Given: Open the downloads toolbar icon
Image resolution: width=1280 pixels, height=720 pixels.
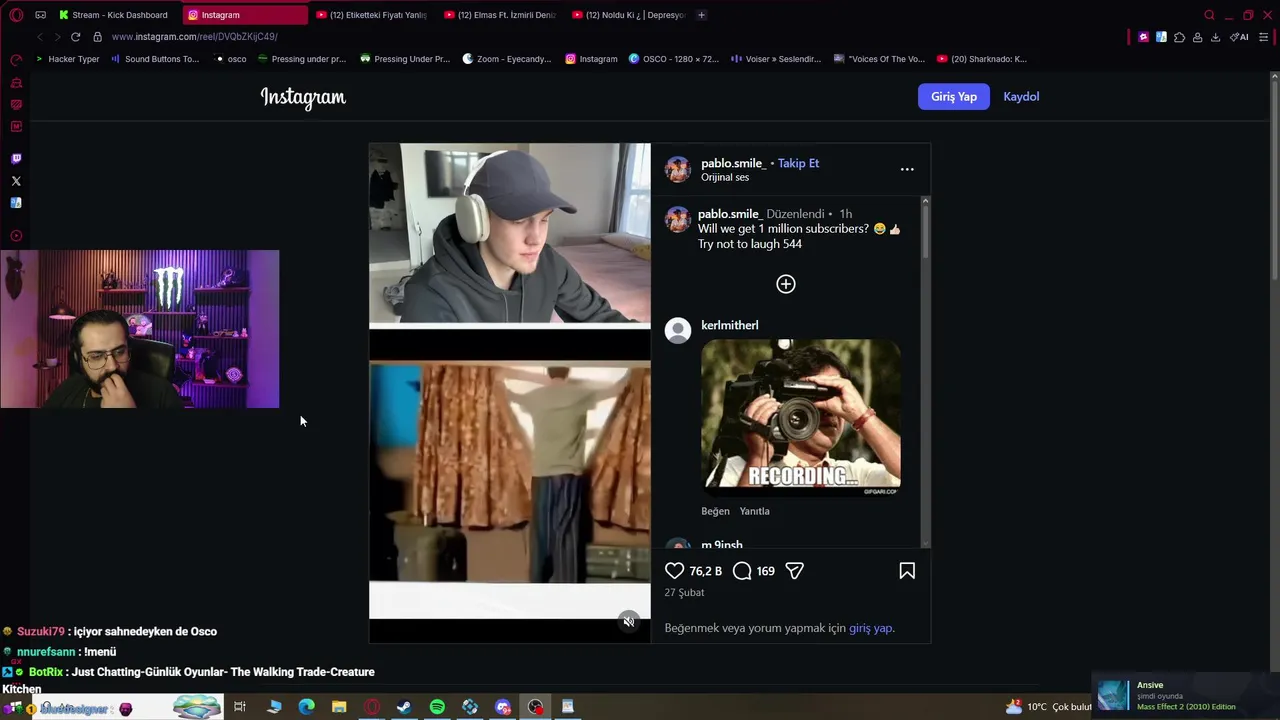Looking at the screenshot, I should pyautogui.click(x=1215, y=37).
